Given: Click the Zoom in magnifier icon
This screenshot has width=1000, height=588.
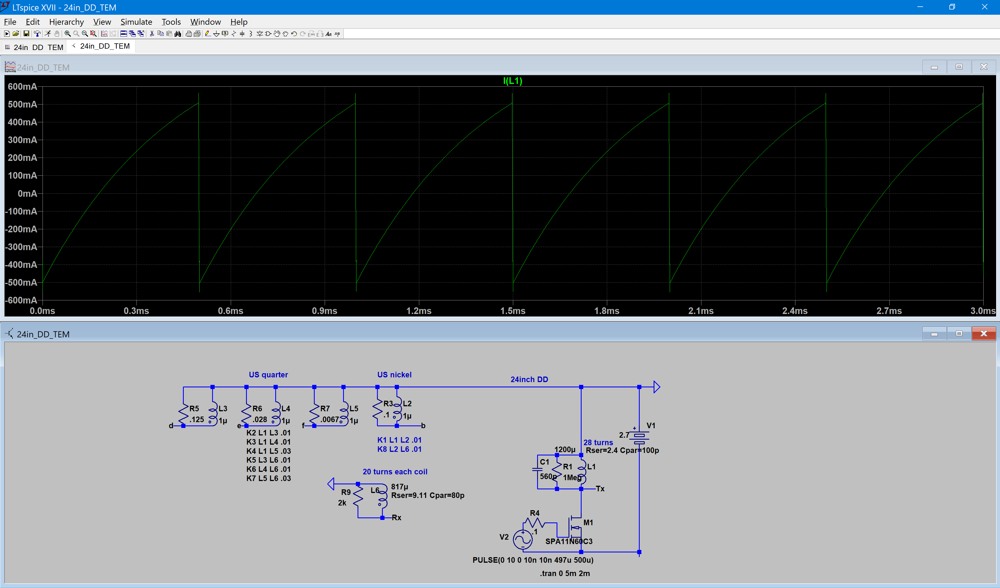Looking at the screenshot, I should click(68, 34).
